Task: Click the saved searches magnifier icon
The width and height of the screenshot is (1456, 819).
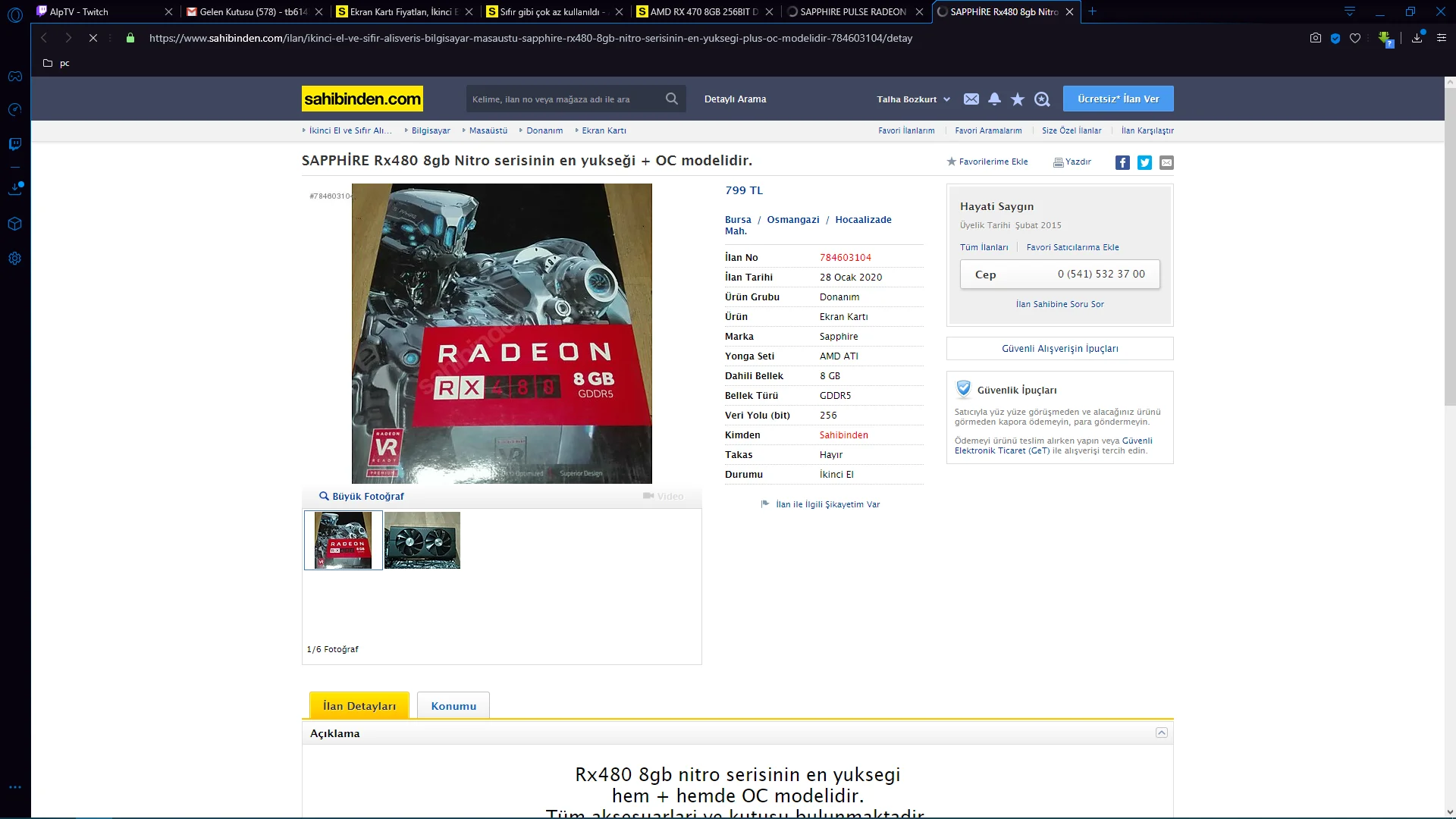Action: [1042, 99]
